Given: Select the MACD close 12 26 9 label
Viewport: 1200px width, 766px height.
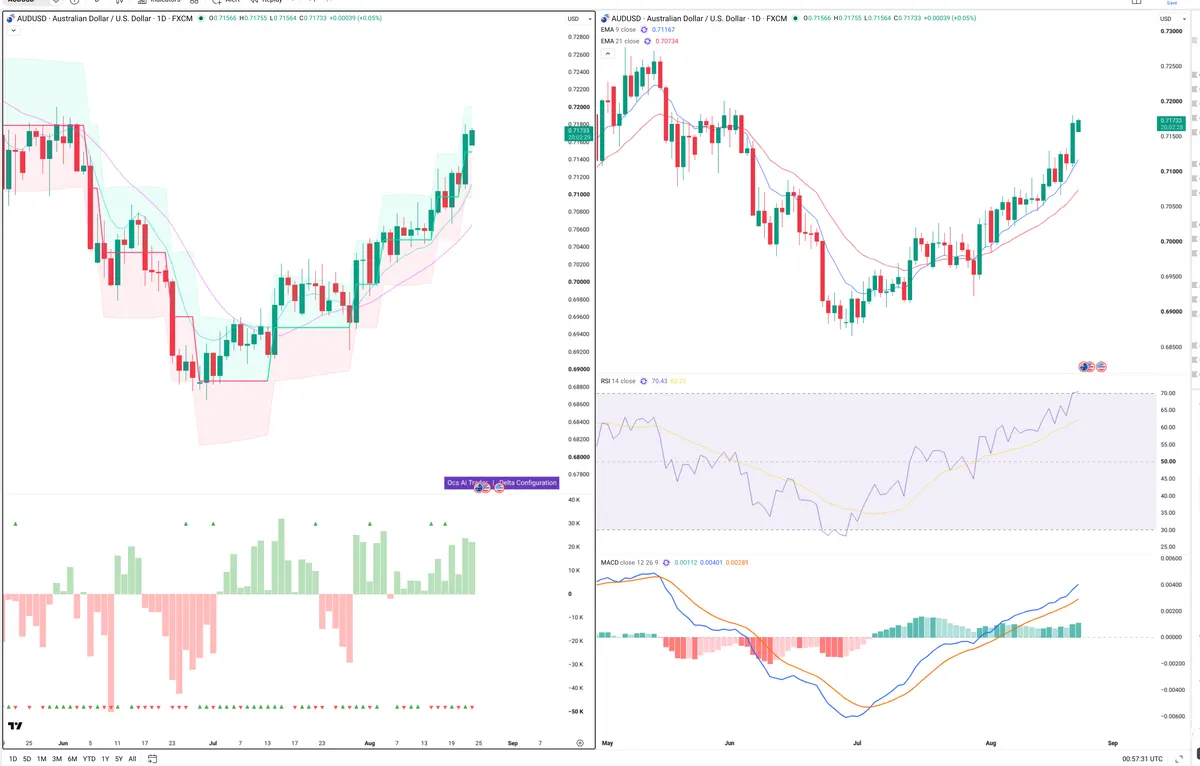Looking at the screenshot, I should coord(629,562).
